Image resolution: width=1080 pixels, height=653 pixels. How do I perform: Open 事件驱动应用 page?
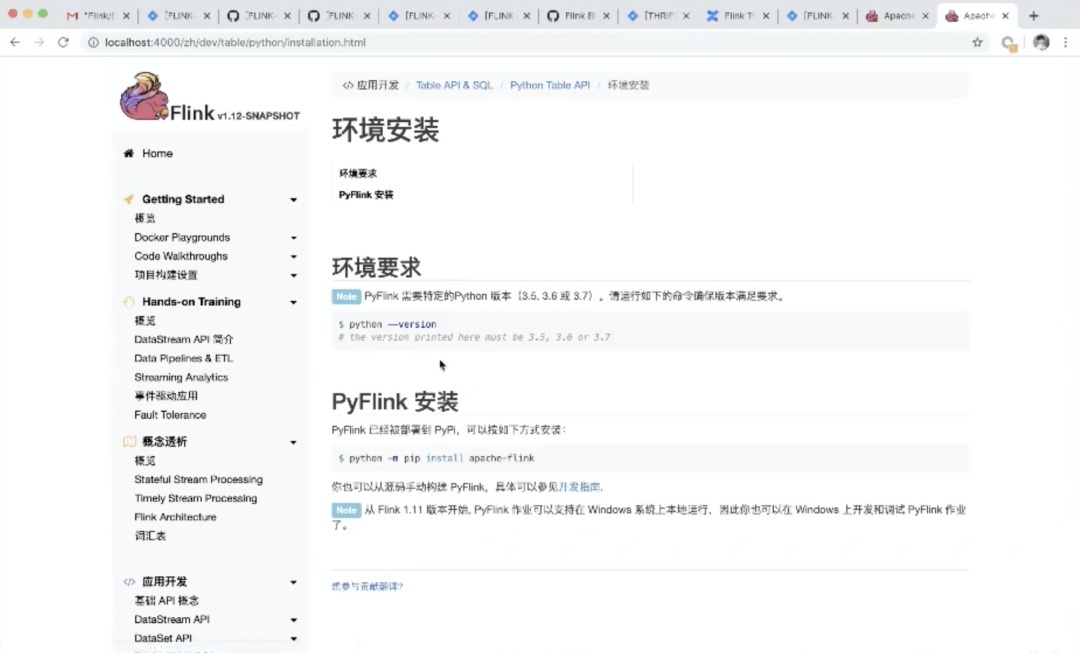click(166, 396)
